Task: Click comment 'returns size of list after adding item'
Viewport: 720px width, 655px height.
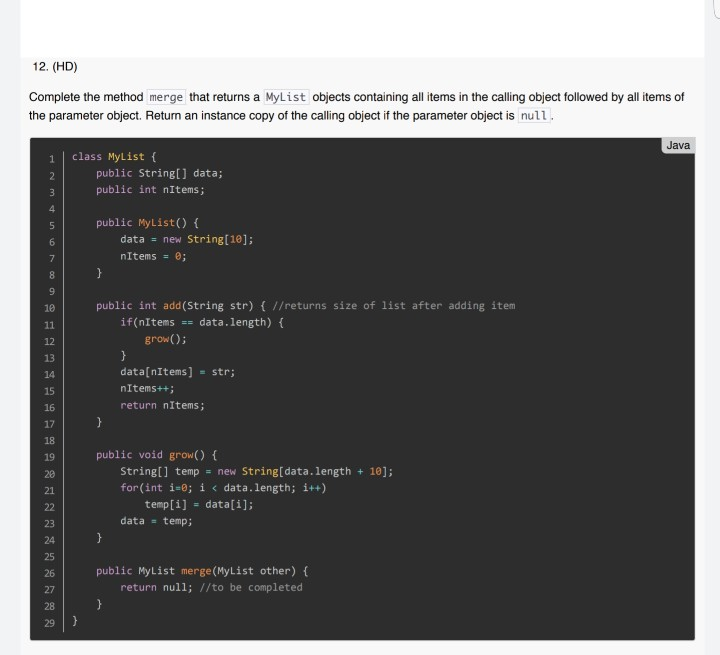Action: [399, 306]
